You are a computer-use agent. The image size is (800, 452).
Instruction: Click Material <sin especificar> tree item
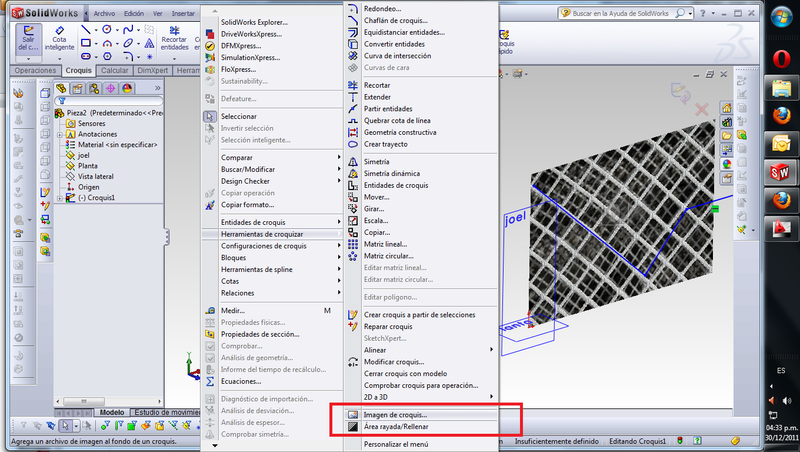117,145
